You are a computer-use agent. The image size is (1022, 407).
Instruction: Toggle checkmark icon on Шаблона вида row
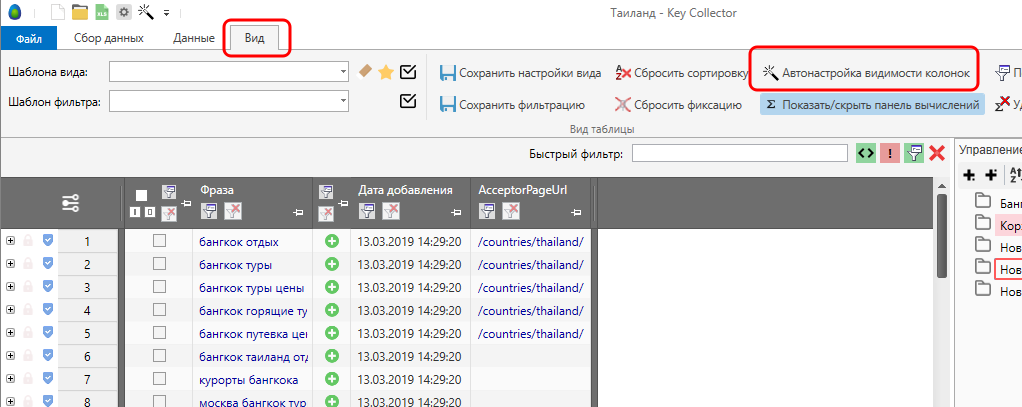tap(408, 72)
